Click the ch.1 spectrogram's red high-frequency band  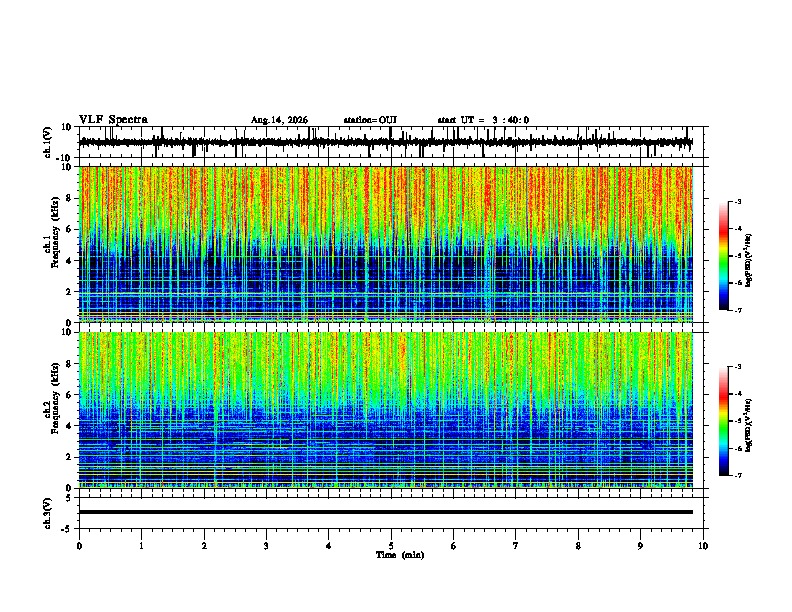pos(386,197)
